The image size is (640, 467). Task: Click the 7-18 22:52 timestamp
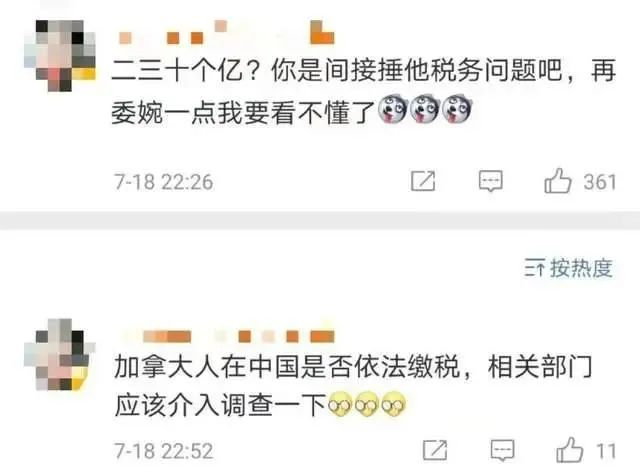(x=164, y=451)
